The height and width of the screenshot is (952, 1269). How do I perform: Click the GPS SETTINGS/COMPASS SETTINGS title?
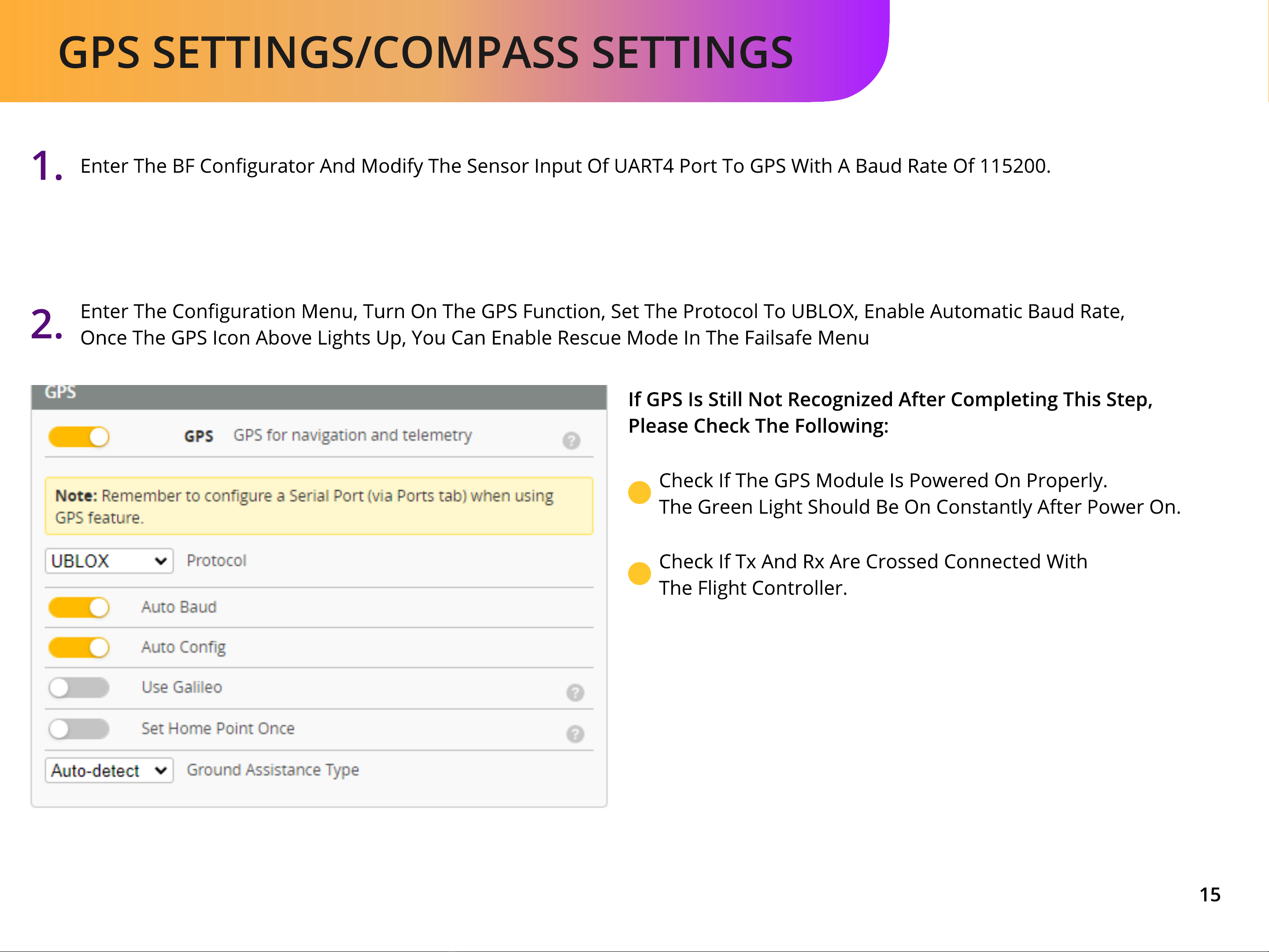[x=425, y=53]
